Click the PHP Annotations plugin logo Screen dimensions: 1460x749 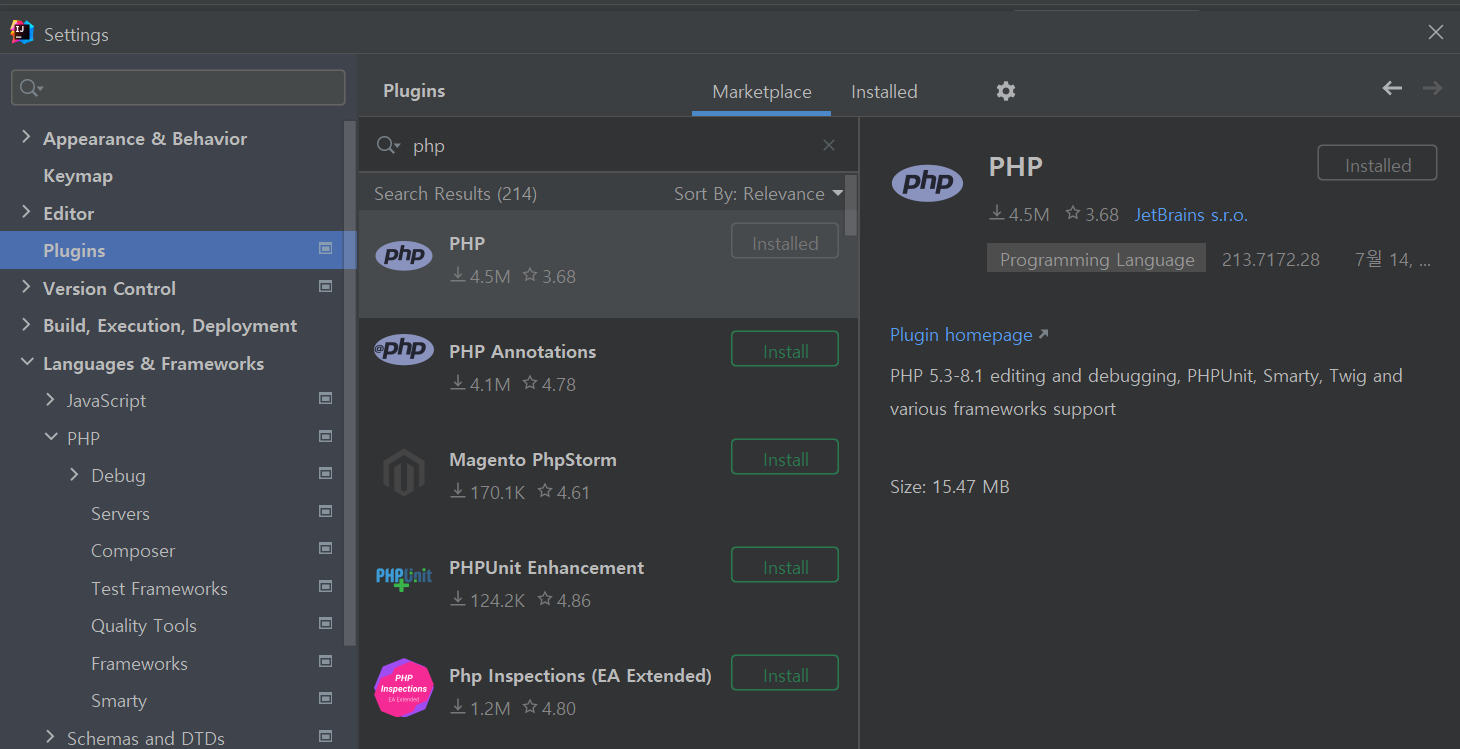point(404,349)
